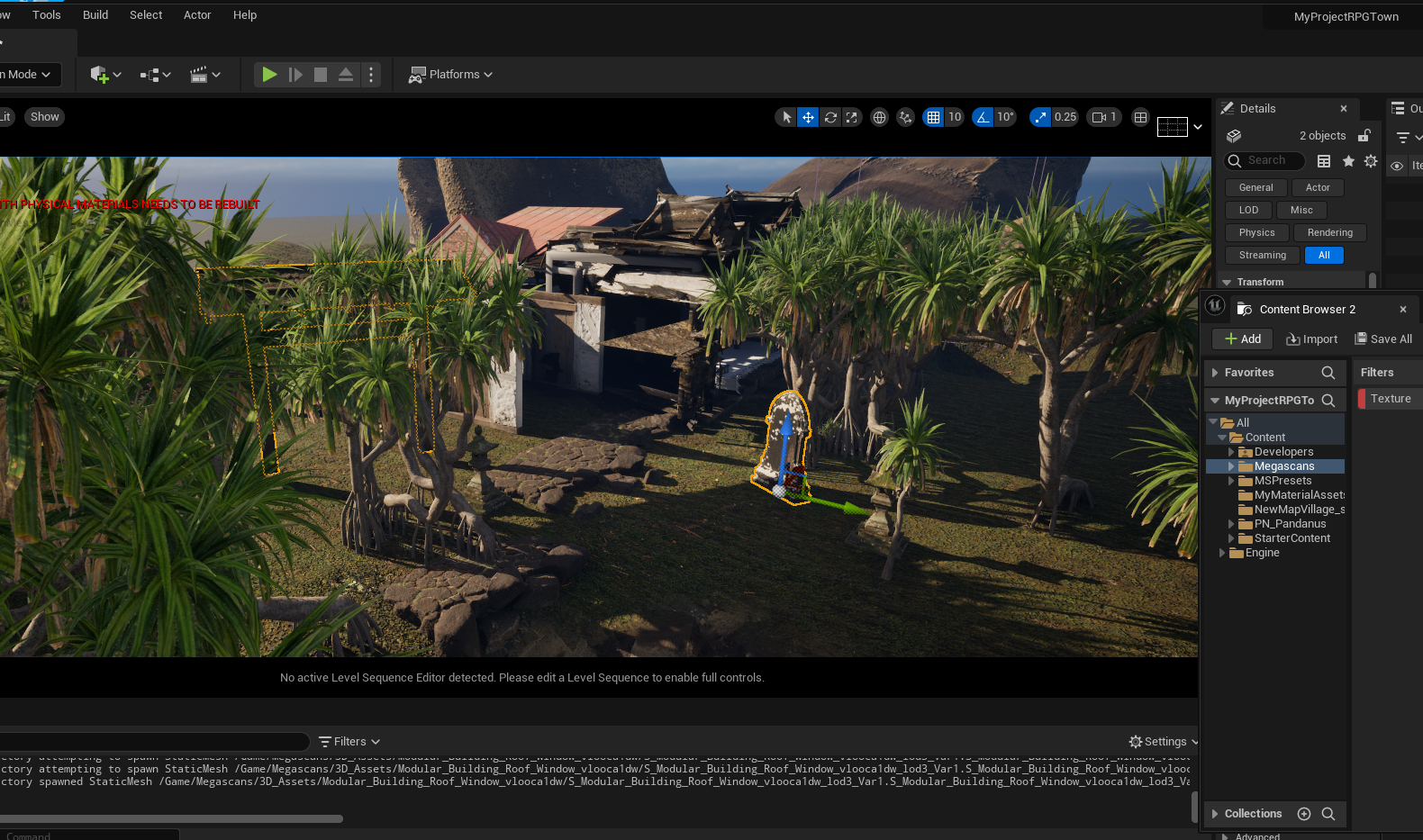Image resolution: width=1423 pixels, height=840 pixels.
Task: Collapse the MyProjectRPGTo source tree
Action: click(1215, 401)
